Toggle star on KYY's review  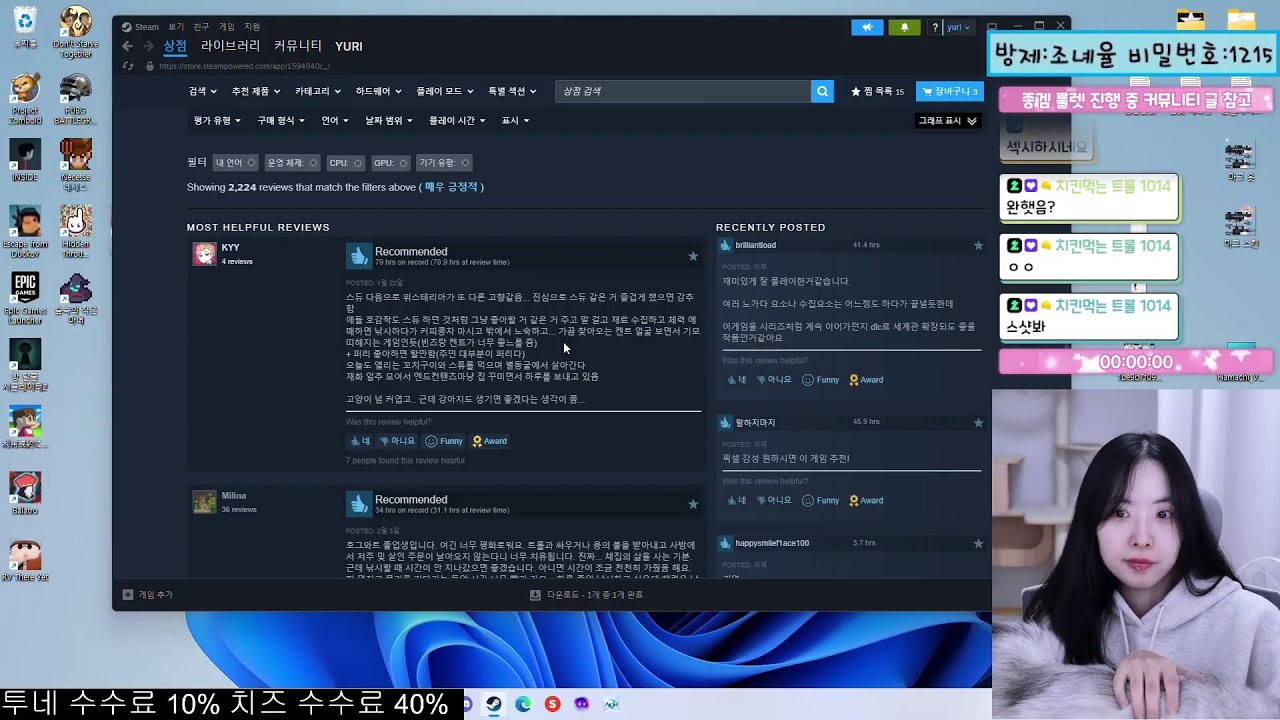click(x=693, y=256)
